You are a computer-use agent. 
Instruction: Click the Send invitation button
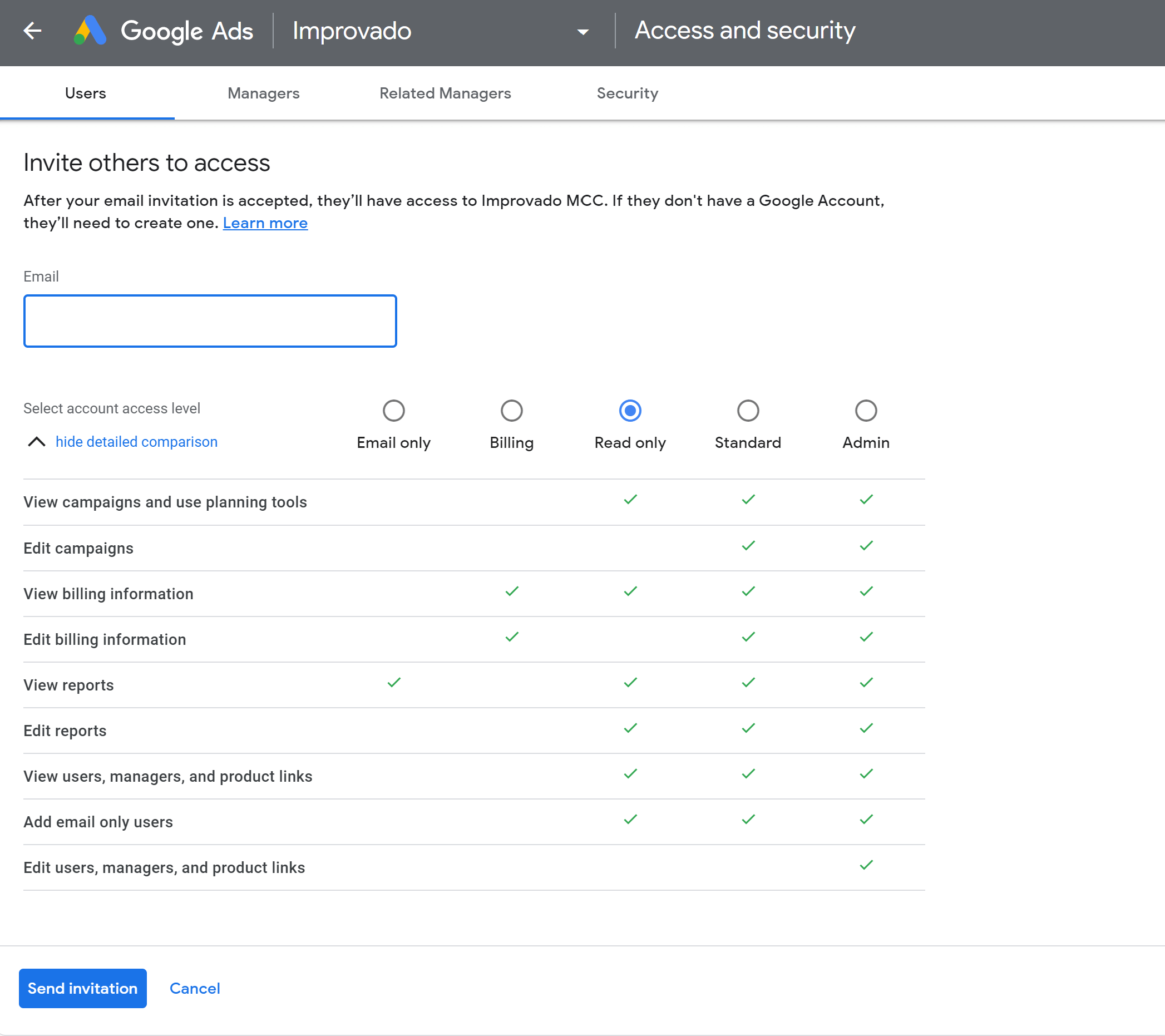pyautogui.click(x=83, y=988)
